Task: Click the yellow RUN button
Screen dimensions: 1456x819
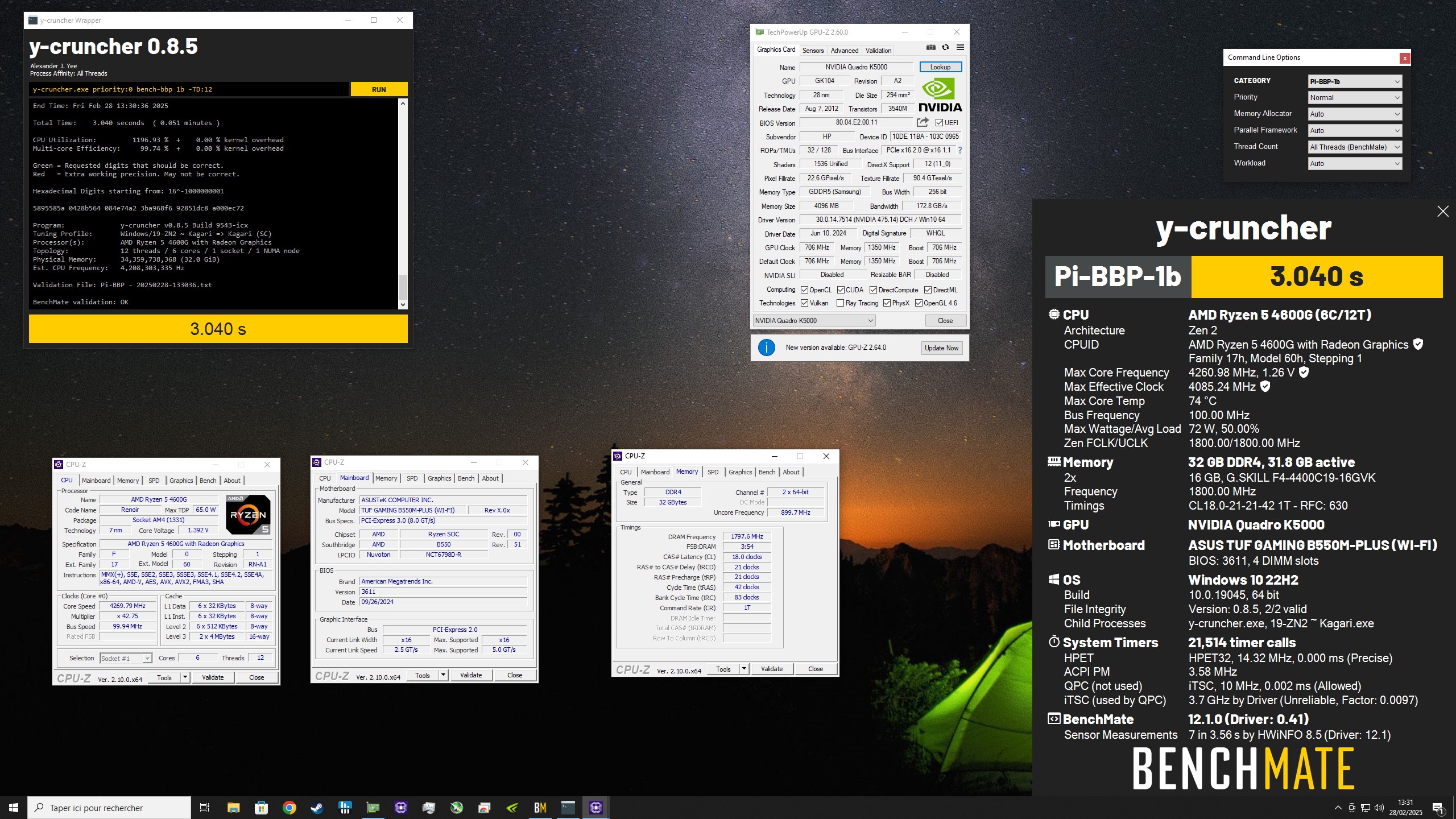Action: pos(379,89)
